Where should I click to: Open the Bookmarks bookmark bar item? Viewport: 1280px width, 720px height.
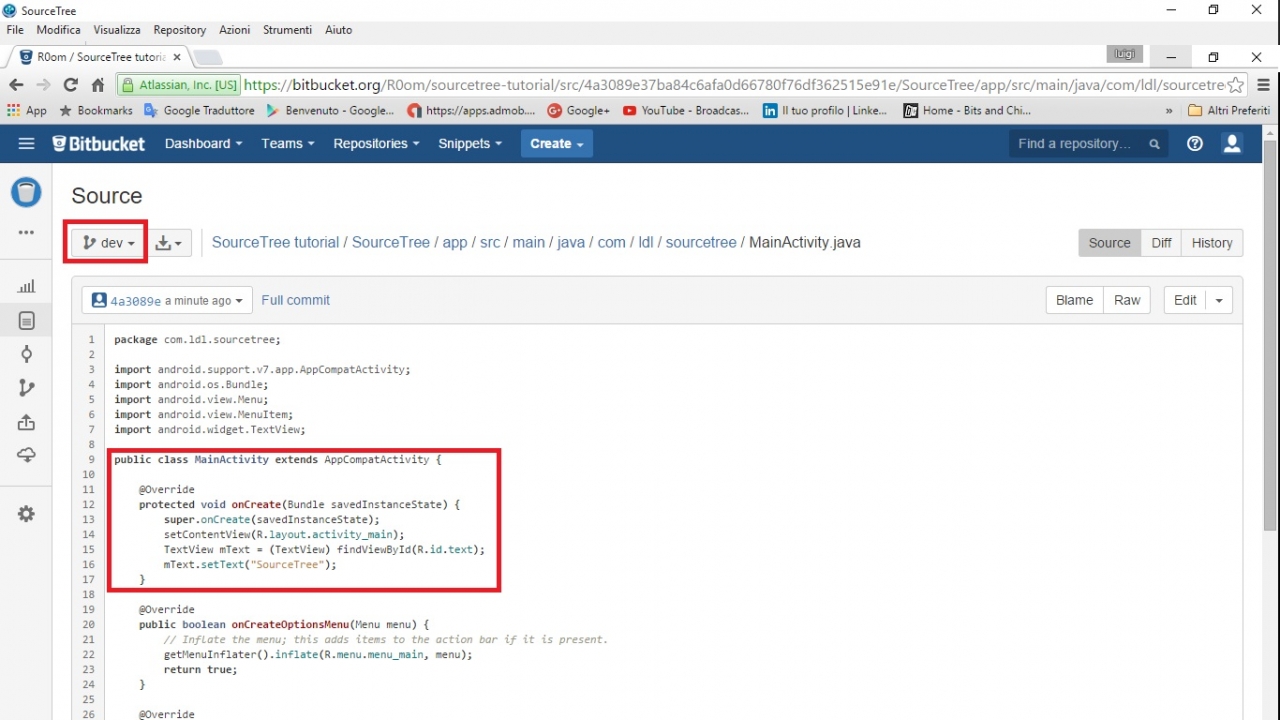tap(96, 110)
